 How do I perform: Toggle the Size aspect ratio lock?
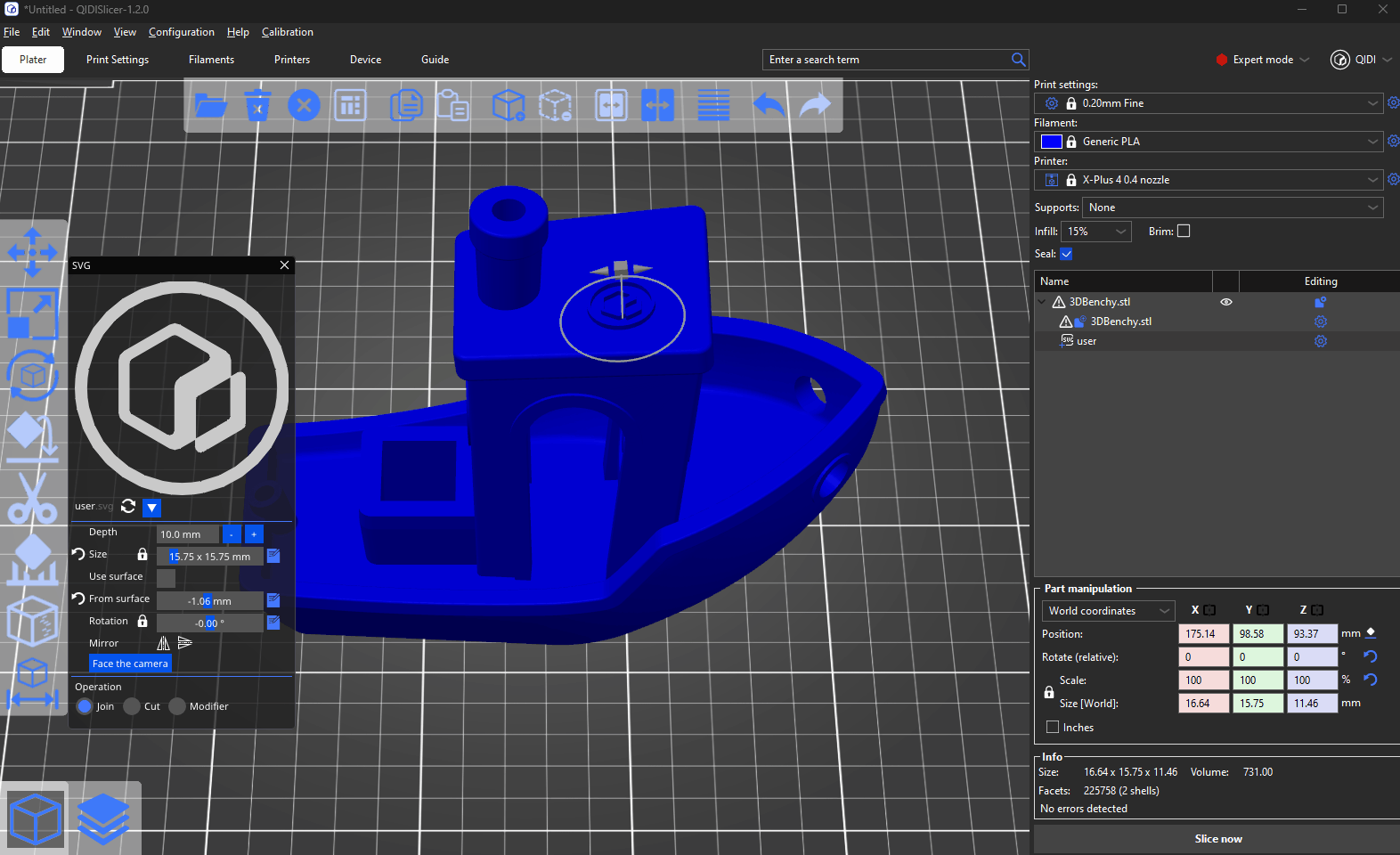142,554
